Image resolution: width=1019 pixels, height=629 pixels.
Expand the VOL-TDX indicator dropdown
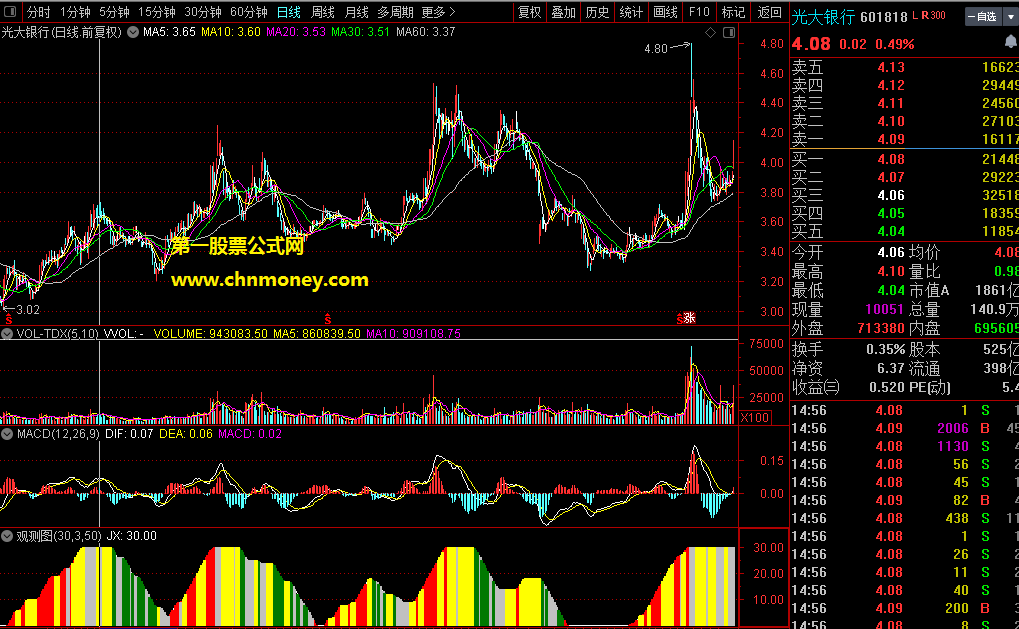pyautogui.click(x=7, y=334)
